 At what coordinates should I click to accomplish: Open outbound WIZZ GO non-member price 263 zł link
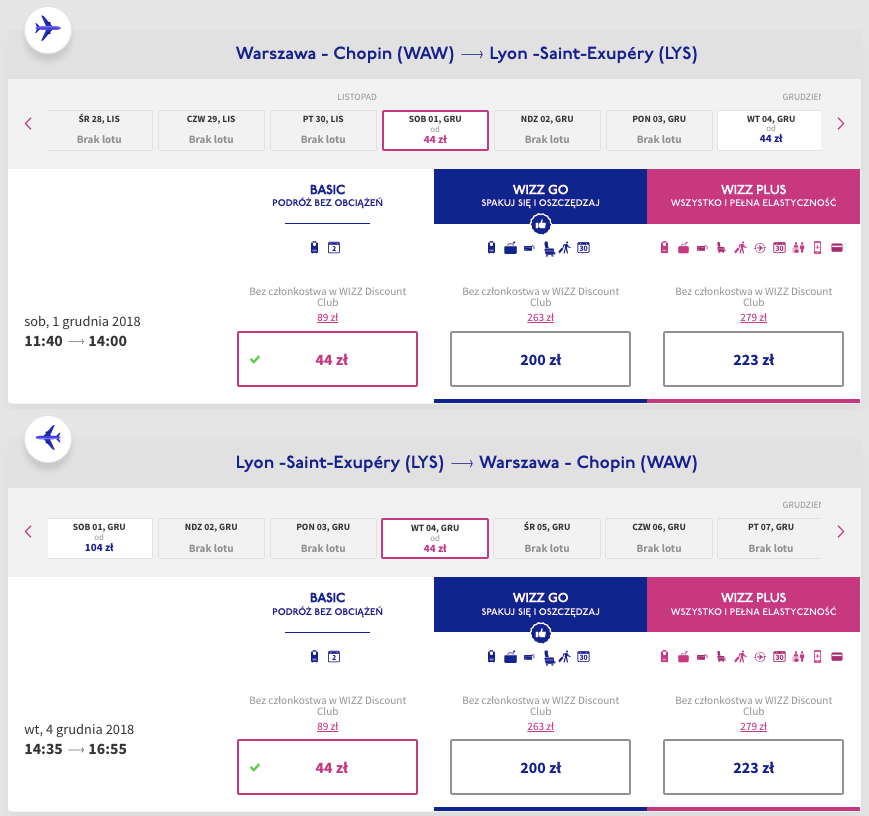click(540, 318)
